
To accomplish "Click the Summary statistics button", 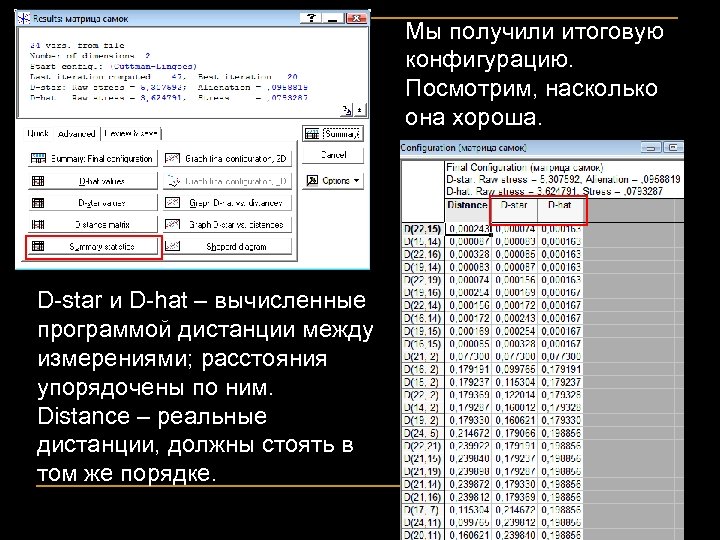I will [93, 247].
